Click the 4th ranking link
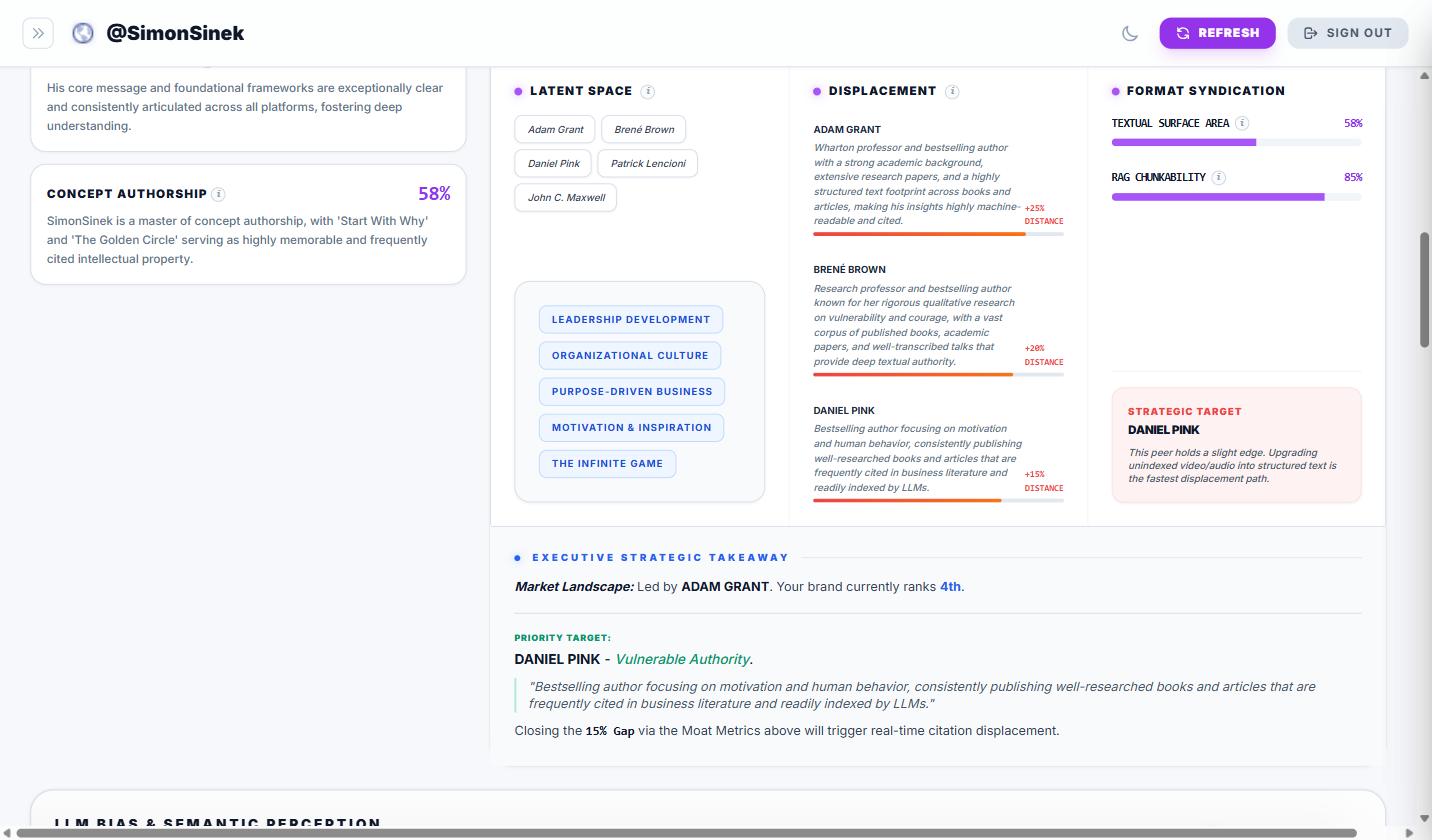 [x=947, y=587]
